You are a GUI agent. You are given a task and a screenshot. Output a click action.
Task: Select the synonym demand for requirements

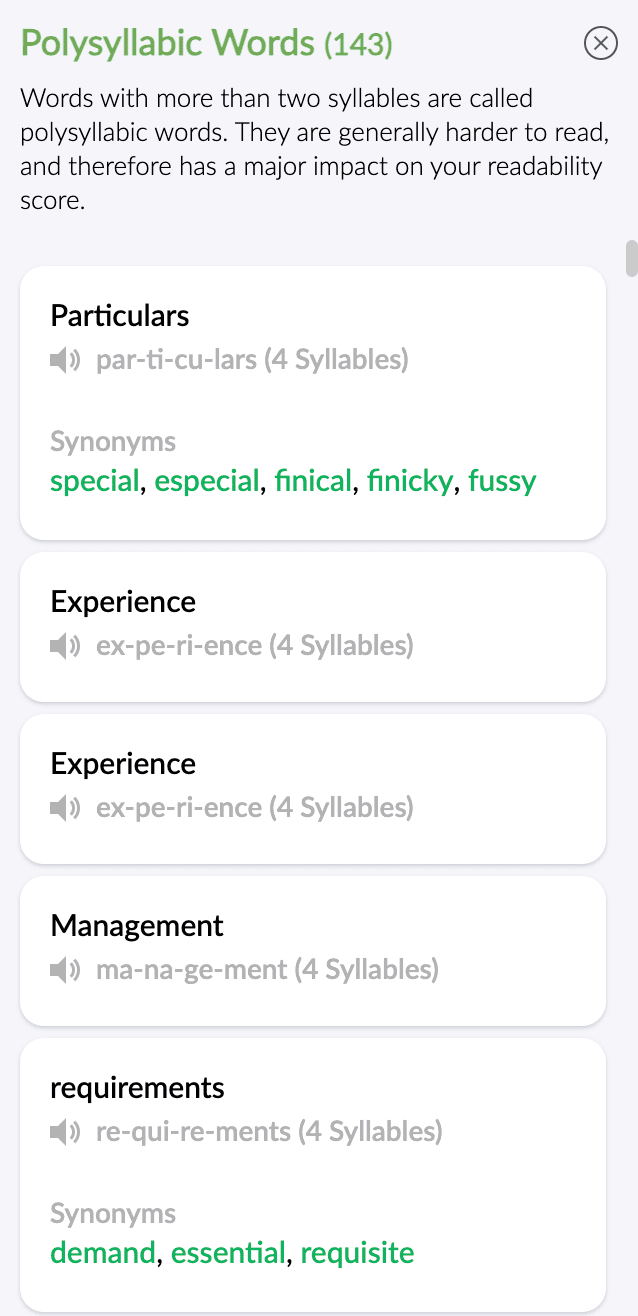coord(102,1252)
